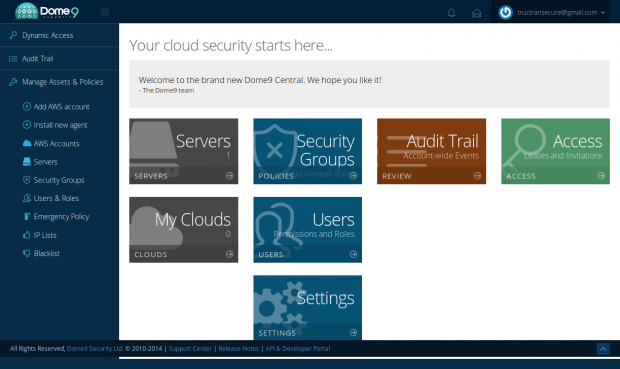620x369 pixels.
Task: Click the arrow icon on CLOUDS bar
Action: tap(229, 254)
